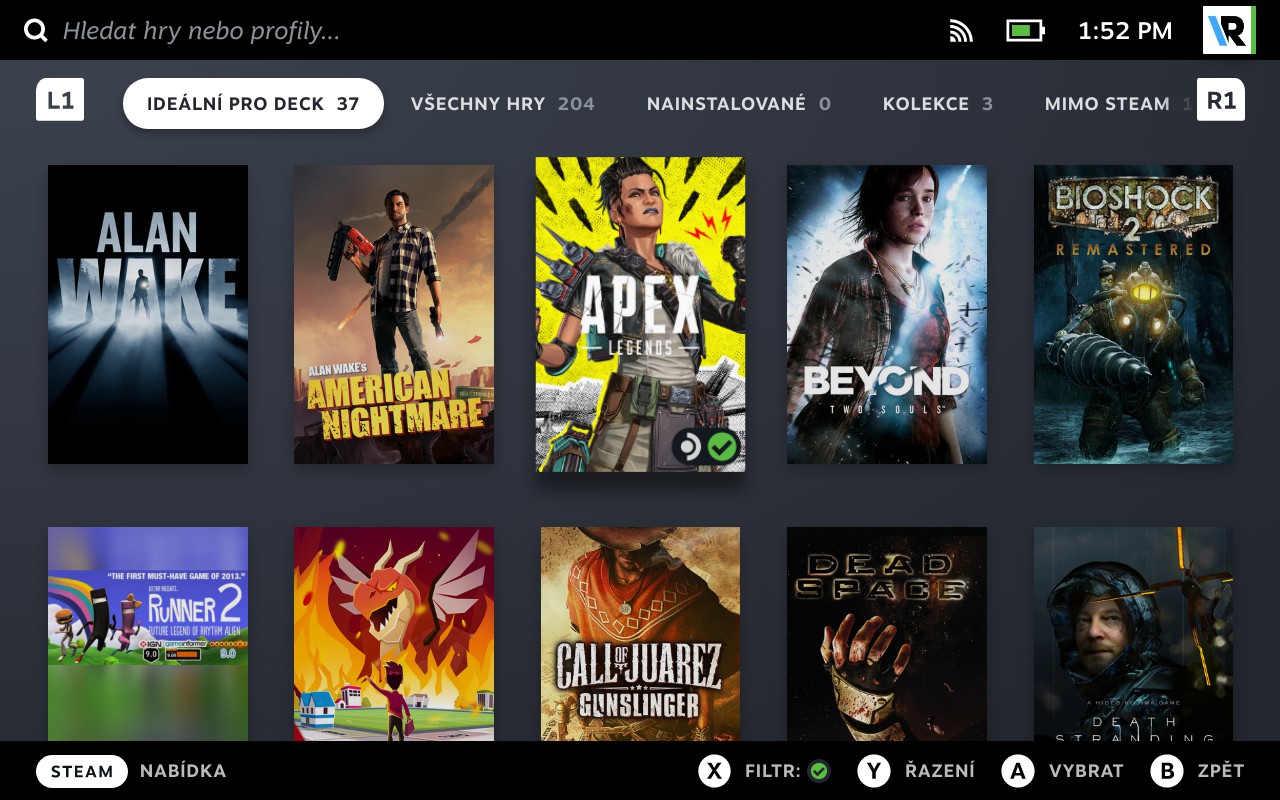
Task: Open the 'Řazení' sort options
Action: [x=940, y=771]
